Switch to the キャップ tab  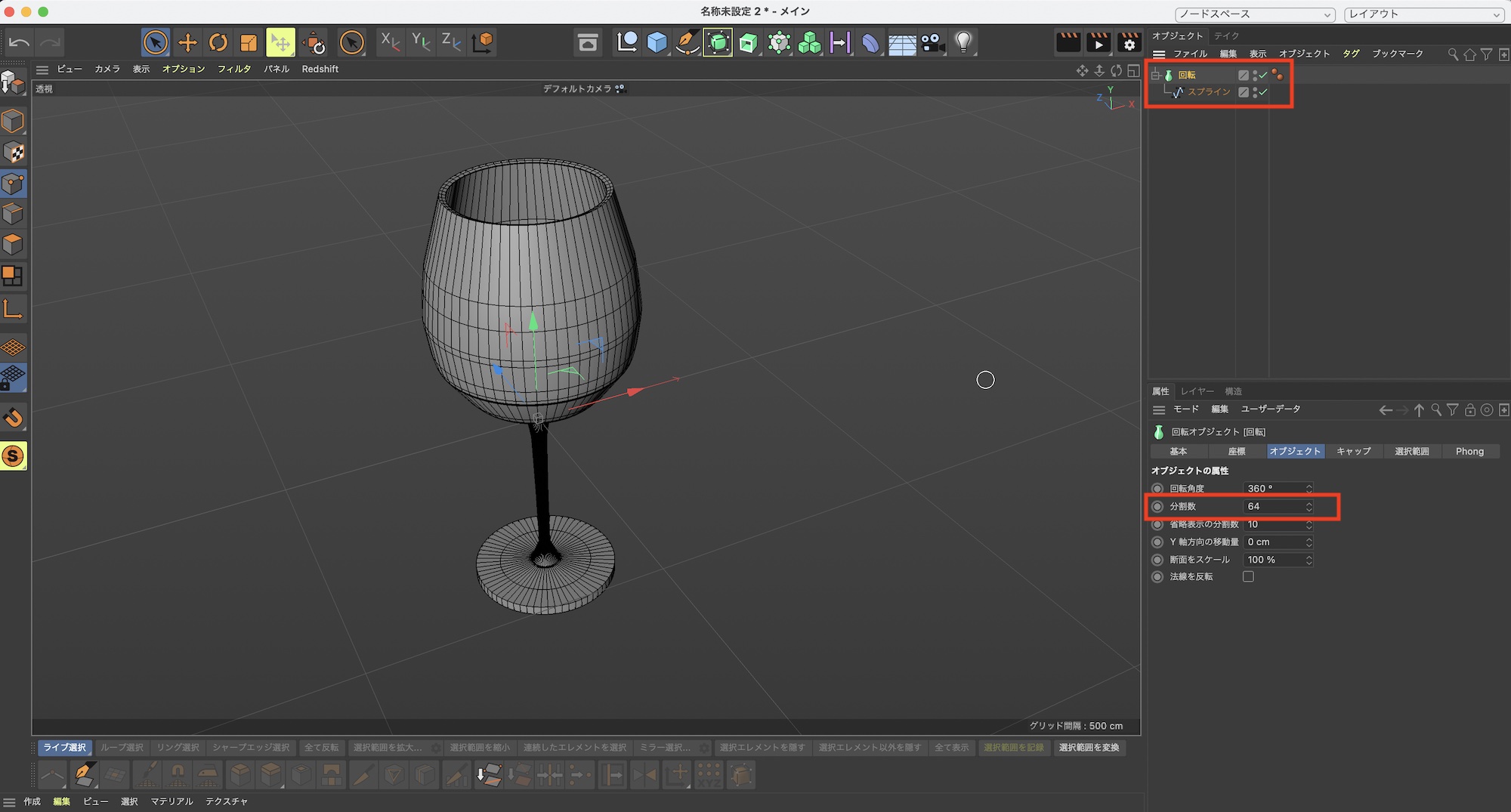[1353, 452]
